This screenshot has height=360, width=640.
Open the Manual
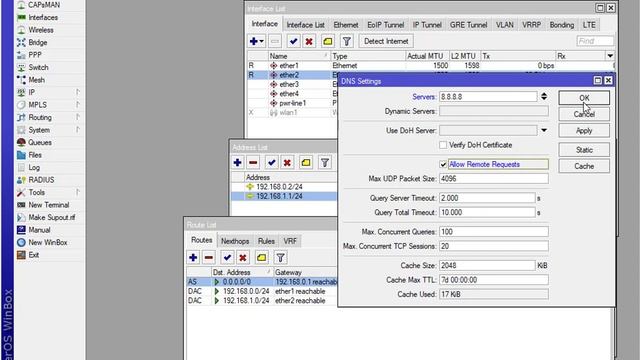(x=39, y=230)
